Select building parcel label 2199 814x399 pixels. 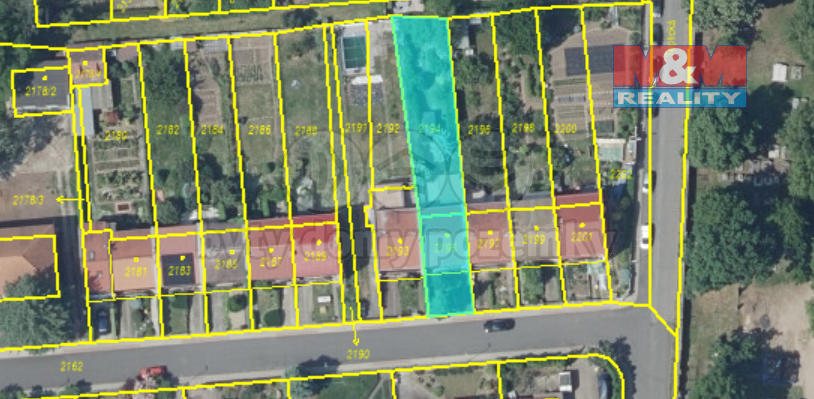tap(534, 240)
